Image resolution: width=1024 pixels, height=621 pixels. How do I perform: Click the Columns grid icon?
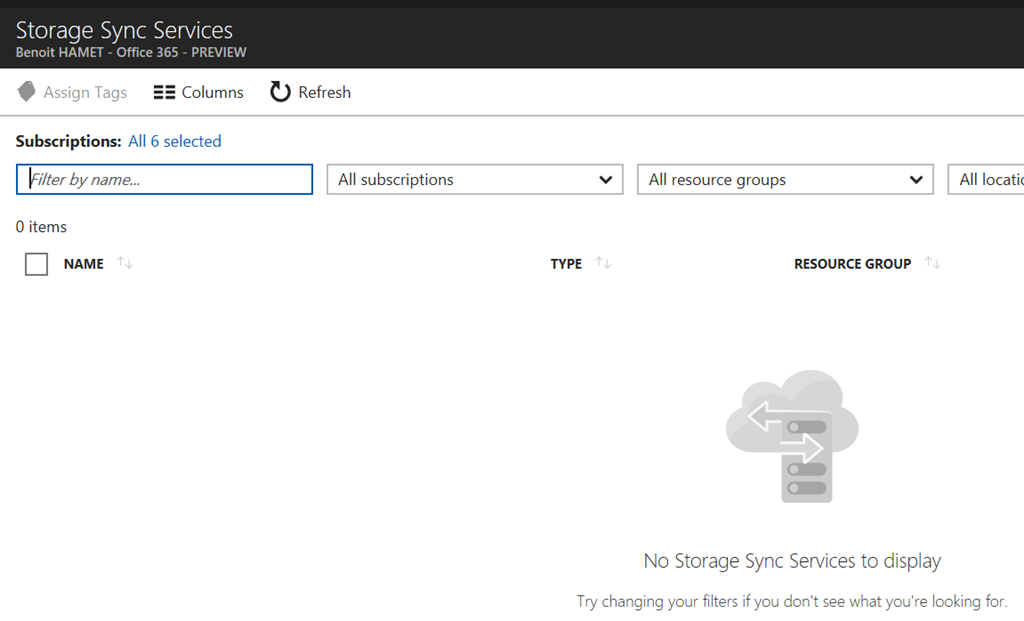click(x=164, y=92)
